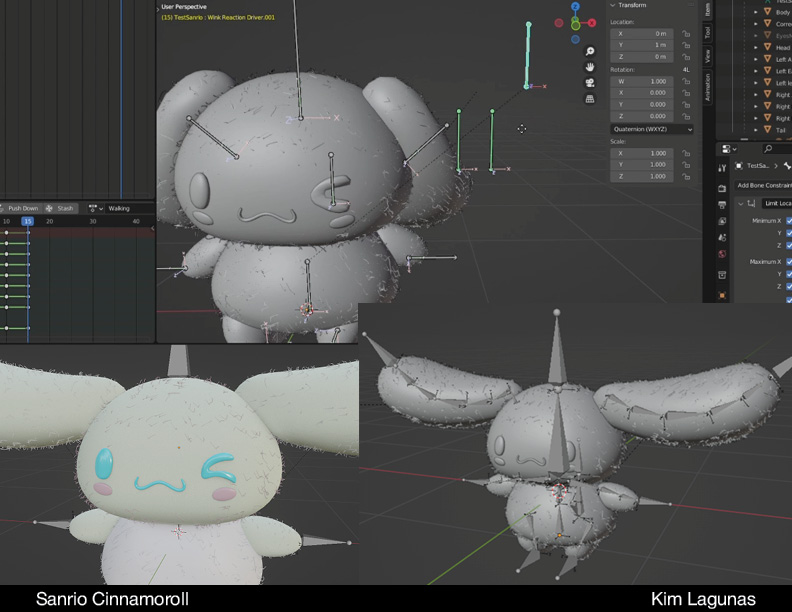Open the View Layer properties icon
Viewport: 792px width, 612px height.
tap(722, 221)
